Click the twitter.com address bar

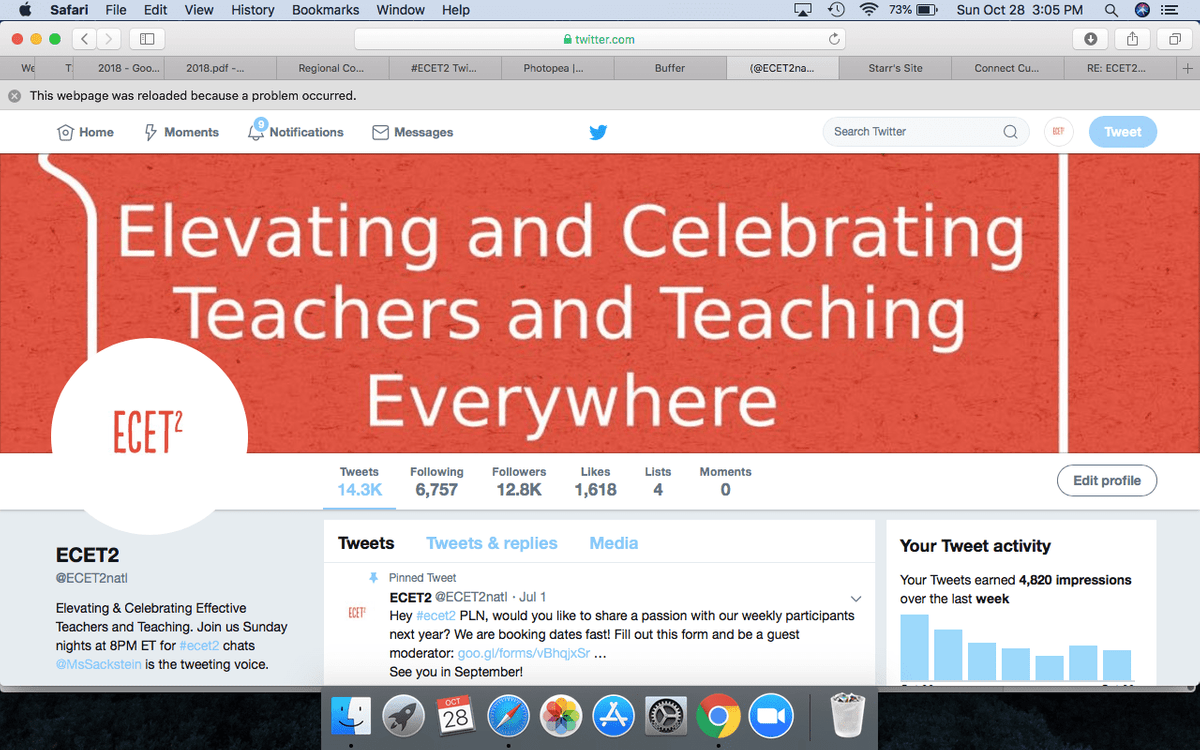pos(600,39)
